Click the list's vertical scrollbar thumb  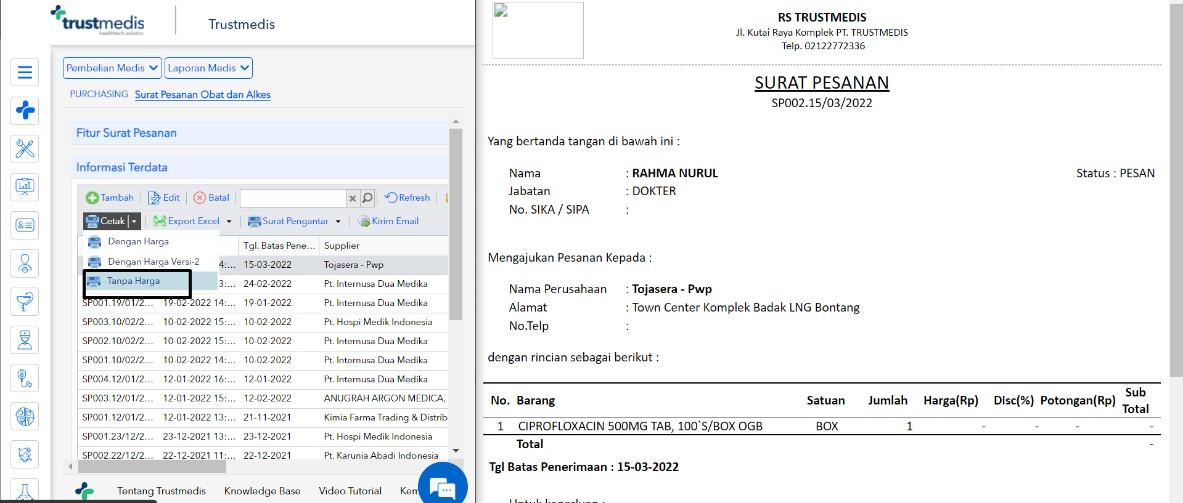point(455,223)
